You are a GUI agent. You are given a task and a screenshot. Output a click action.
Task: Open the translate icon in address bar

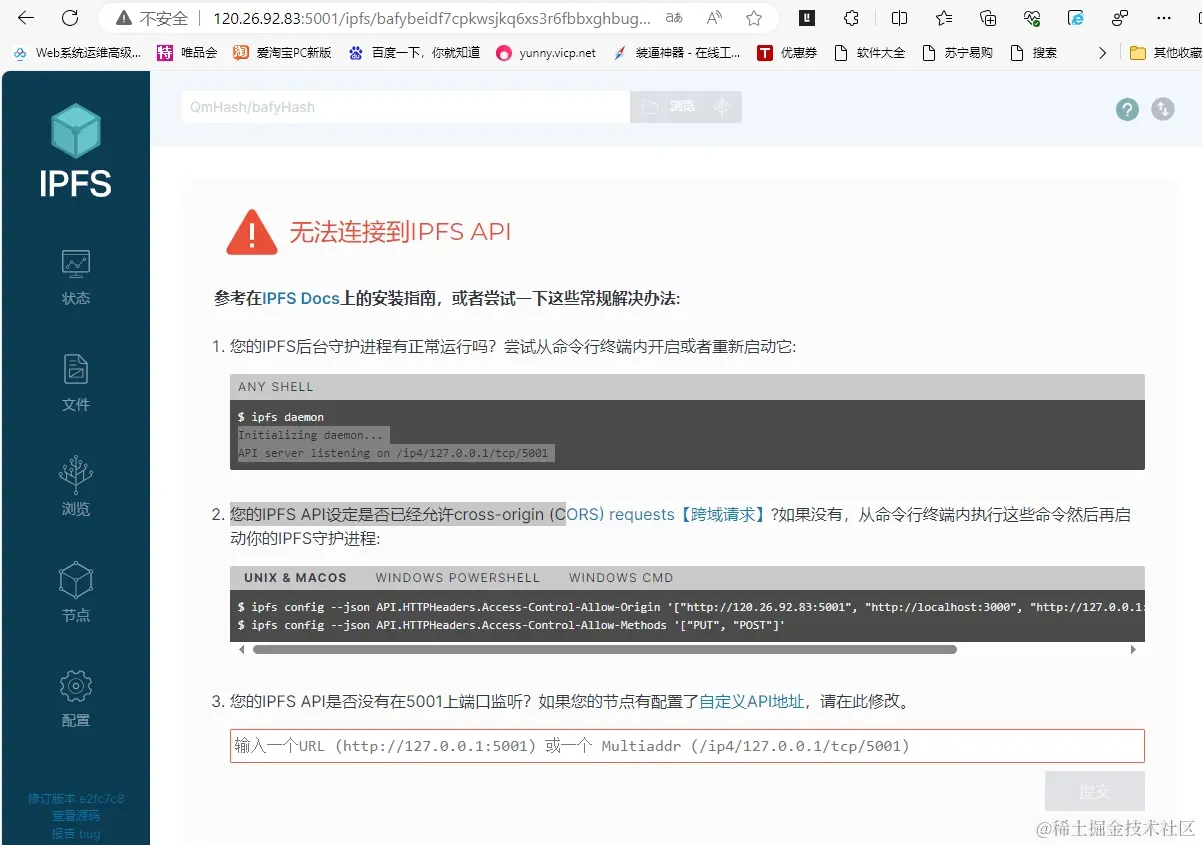674,18
